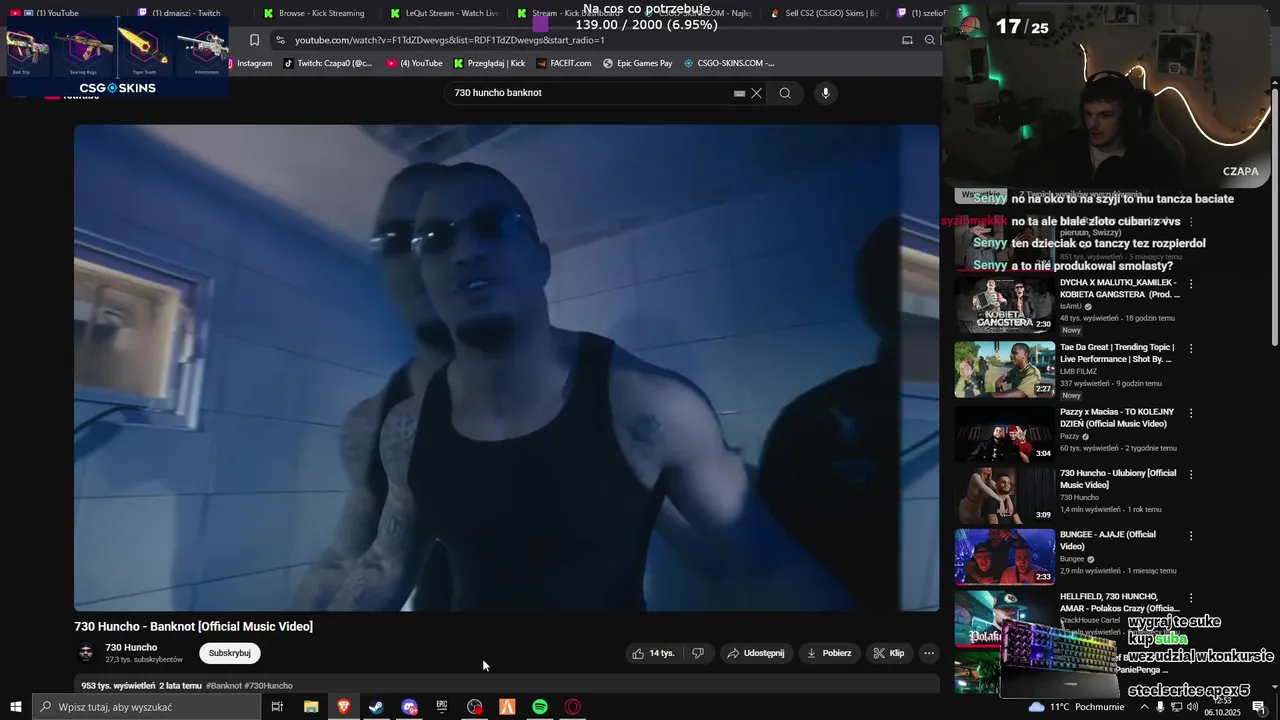The width and height of the screenshot is (1280, 720).
Task: Open options menu for Kobieta Gangstera video
Action: pos(1190,284)
